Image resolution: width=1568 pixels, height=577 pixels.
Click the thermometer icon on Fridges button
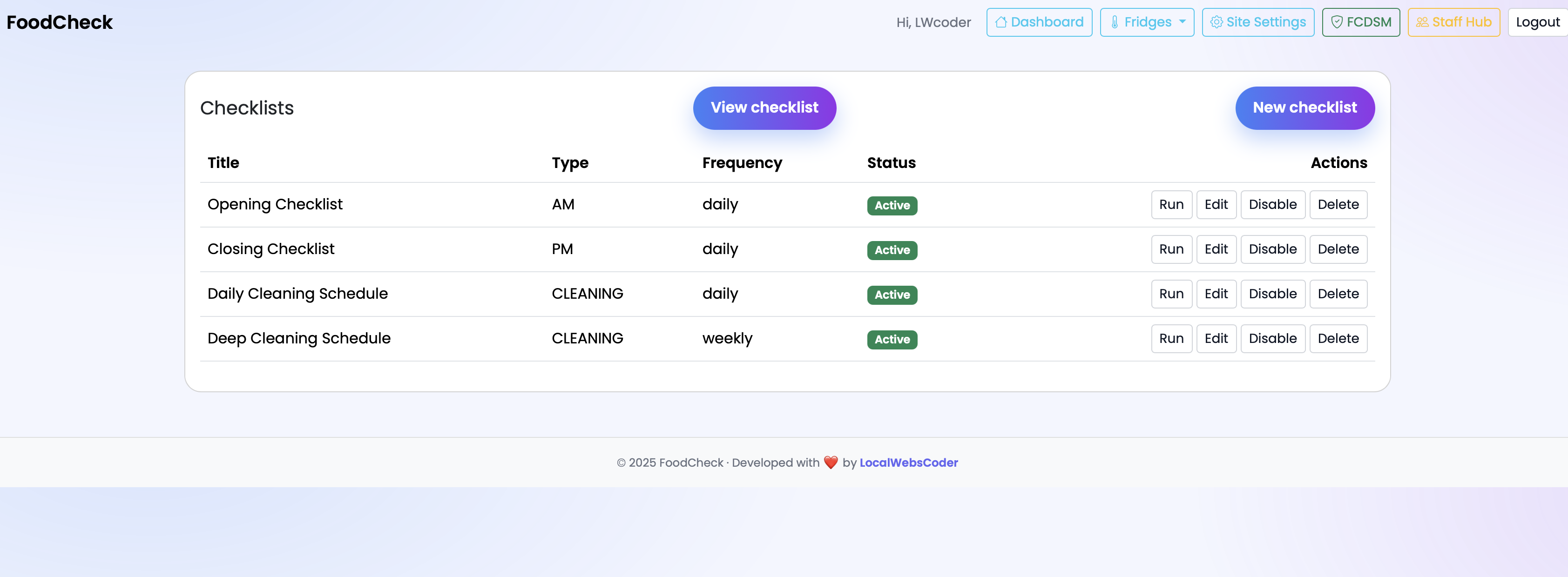(x=1115, y=22)
